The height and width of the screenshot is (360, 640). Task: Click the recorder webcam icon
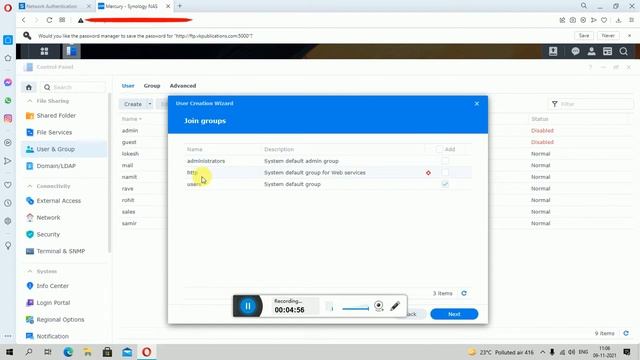[x=379, y=306]
